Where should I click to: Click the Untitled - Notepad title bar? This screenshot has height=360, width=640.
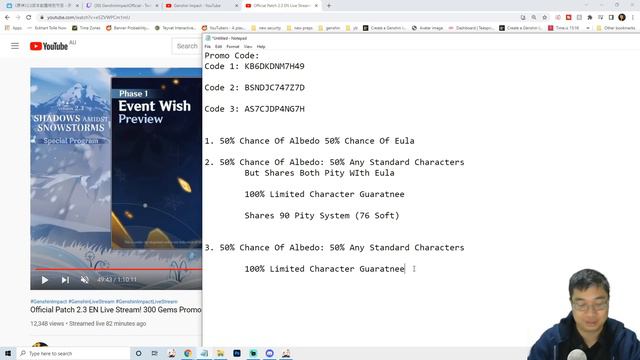pyautogui.click(x=420, y=38)
